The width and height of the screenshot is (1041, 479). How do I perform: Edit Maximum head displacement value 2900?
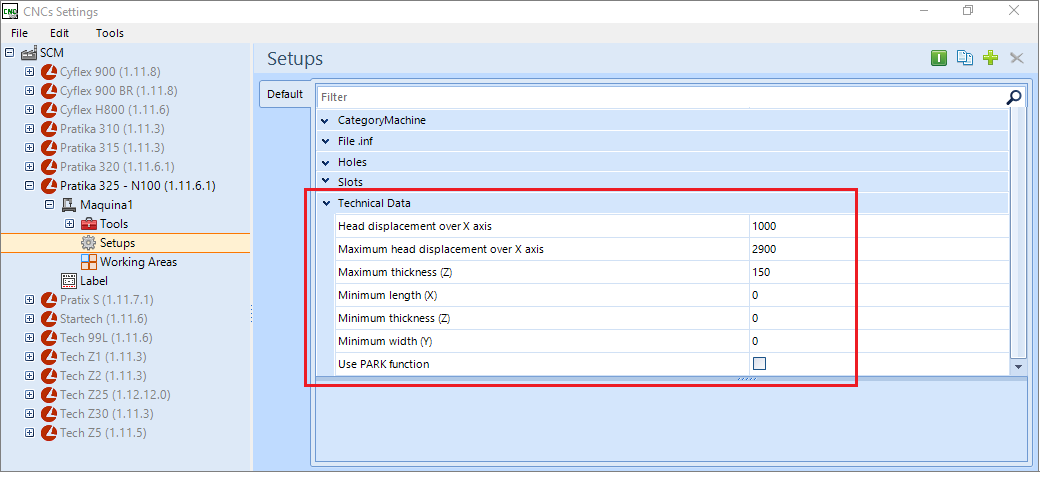[879, 249]
